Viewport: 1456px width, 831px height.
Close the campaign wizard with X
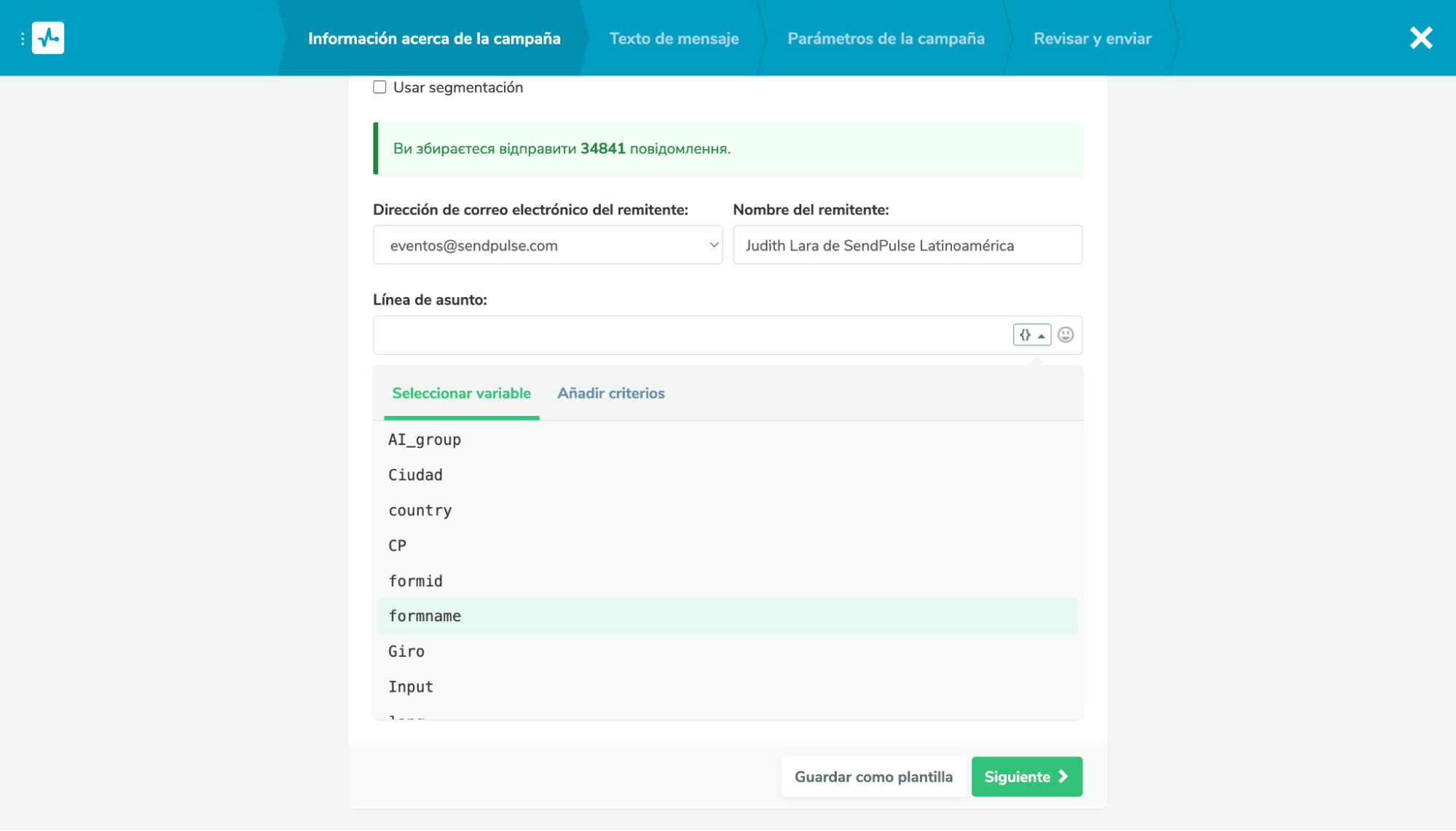tap(1420, 38)
